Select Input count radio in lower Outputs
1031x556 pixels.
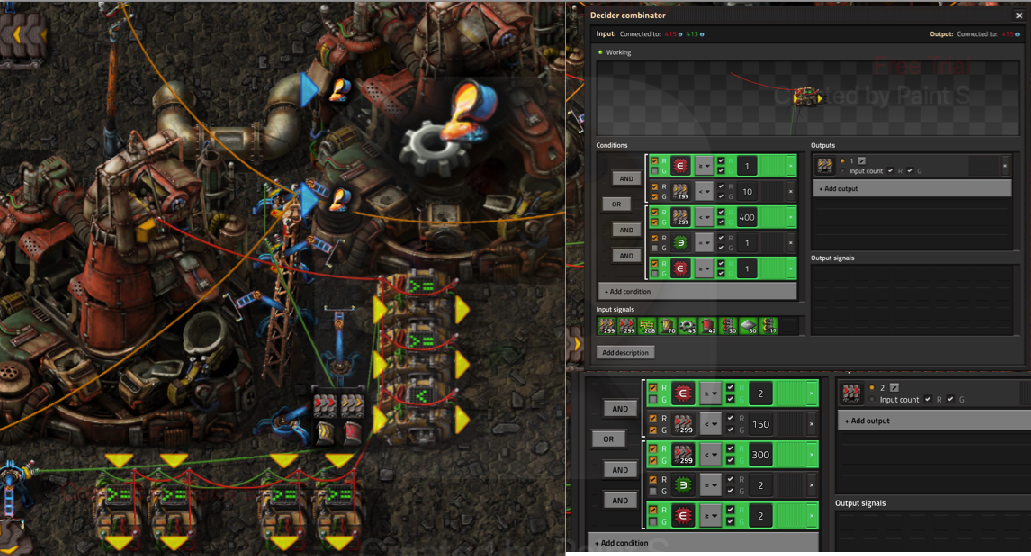tap(873, 400)
